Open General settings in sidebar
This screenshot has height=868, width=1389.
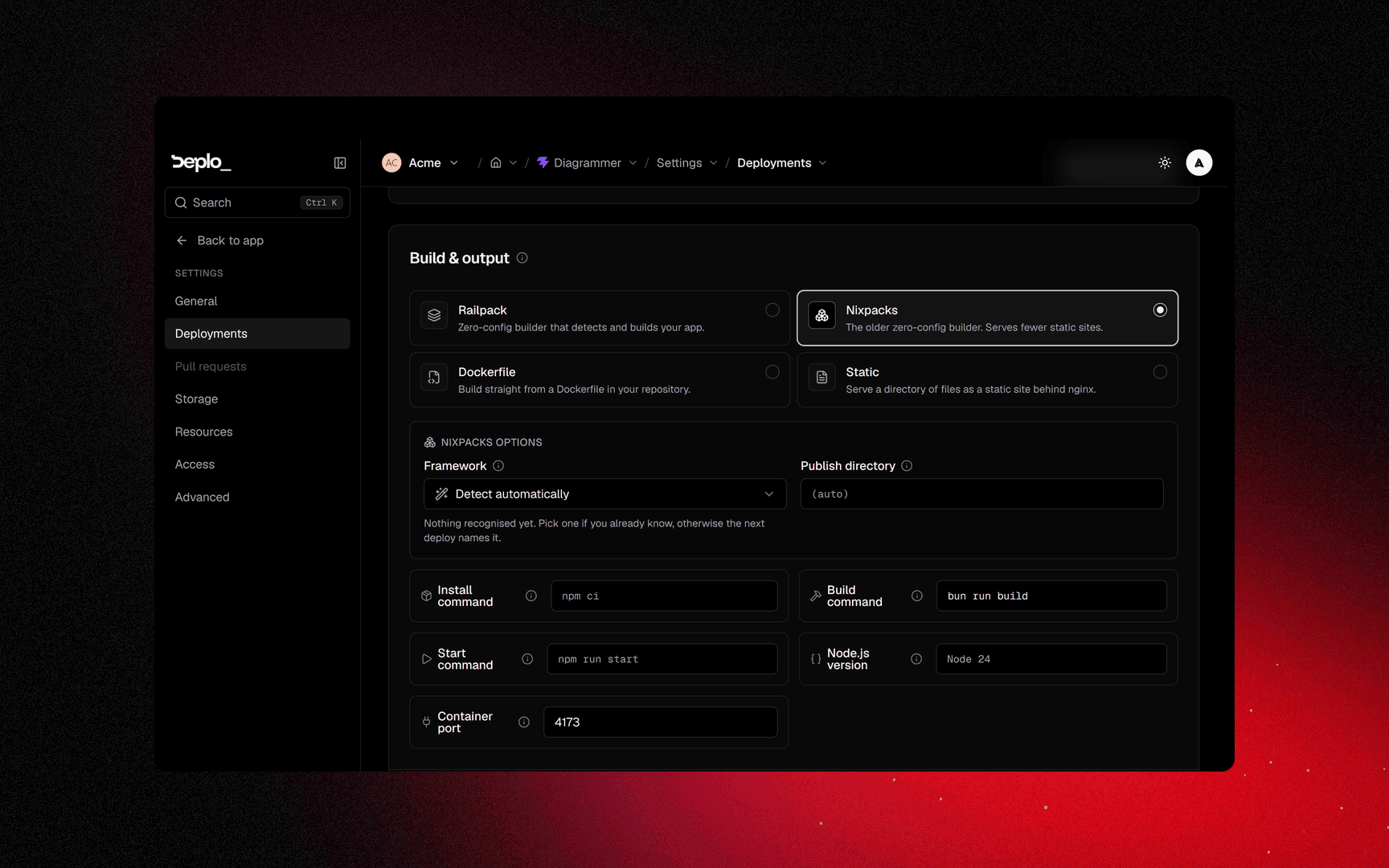(257, 301)
